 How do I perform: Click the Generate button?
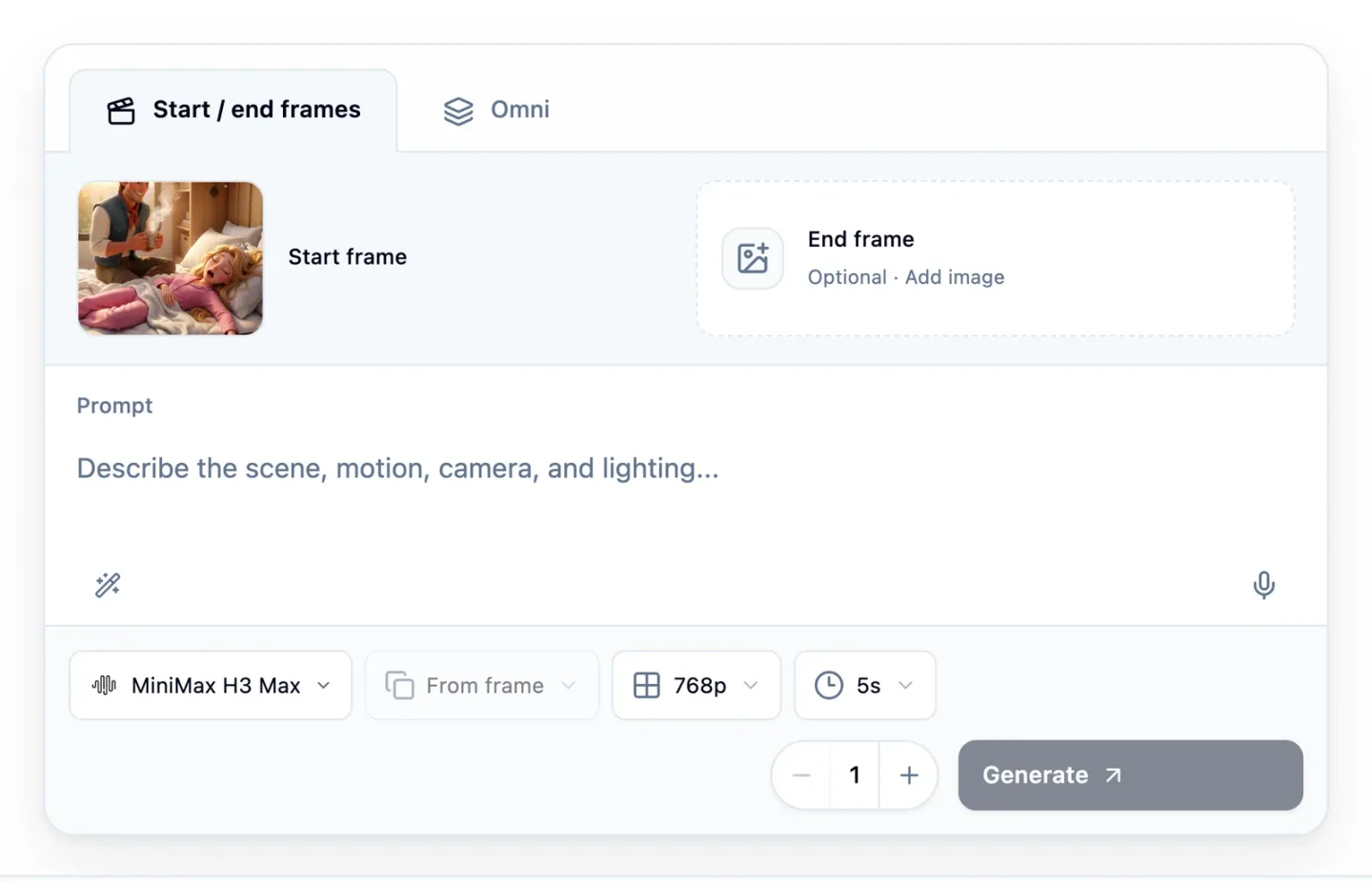click(1130, 775)
